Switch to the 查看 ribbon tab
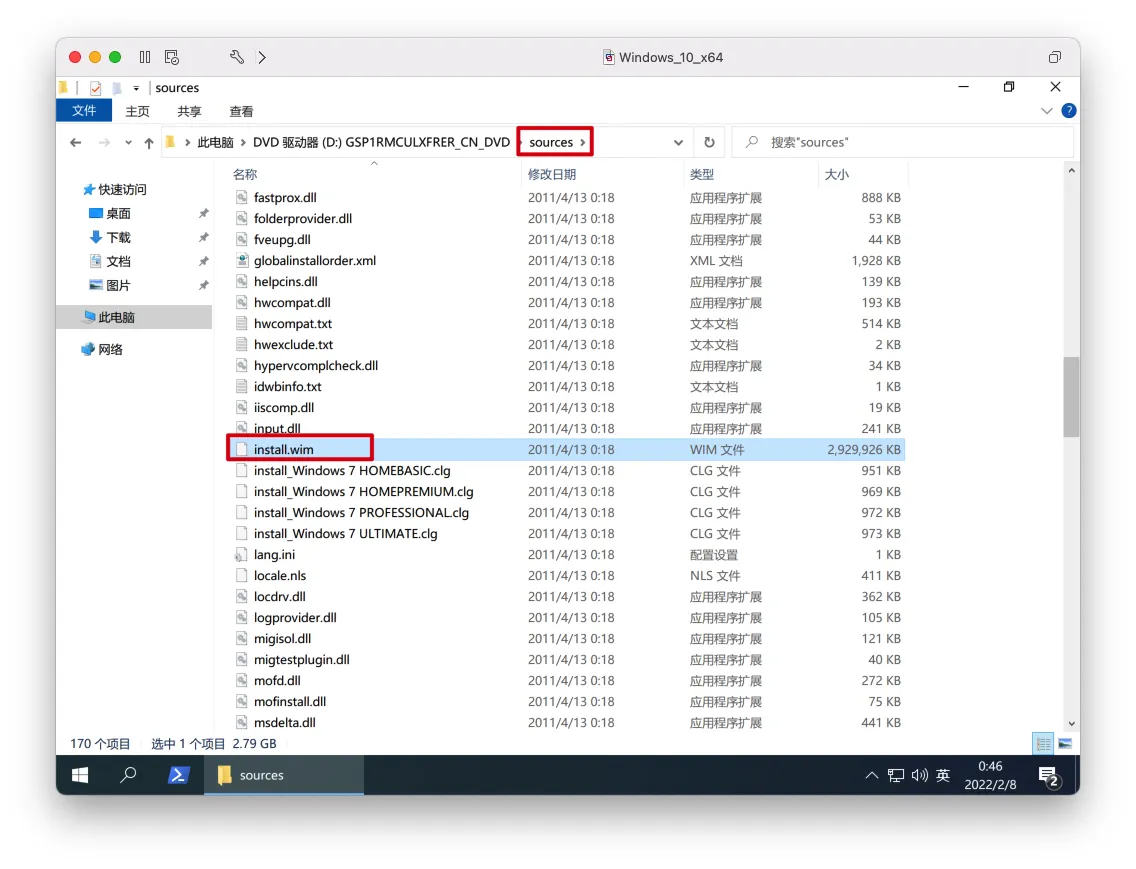The image size is (1136, 869). pyautogui.click(x=241, y=112)
